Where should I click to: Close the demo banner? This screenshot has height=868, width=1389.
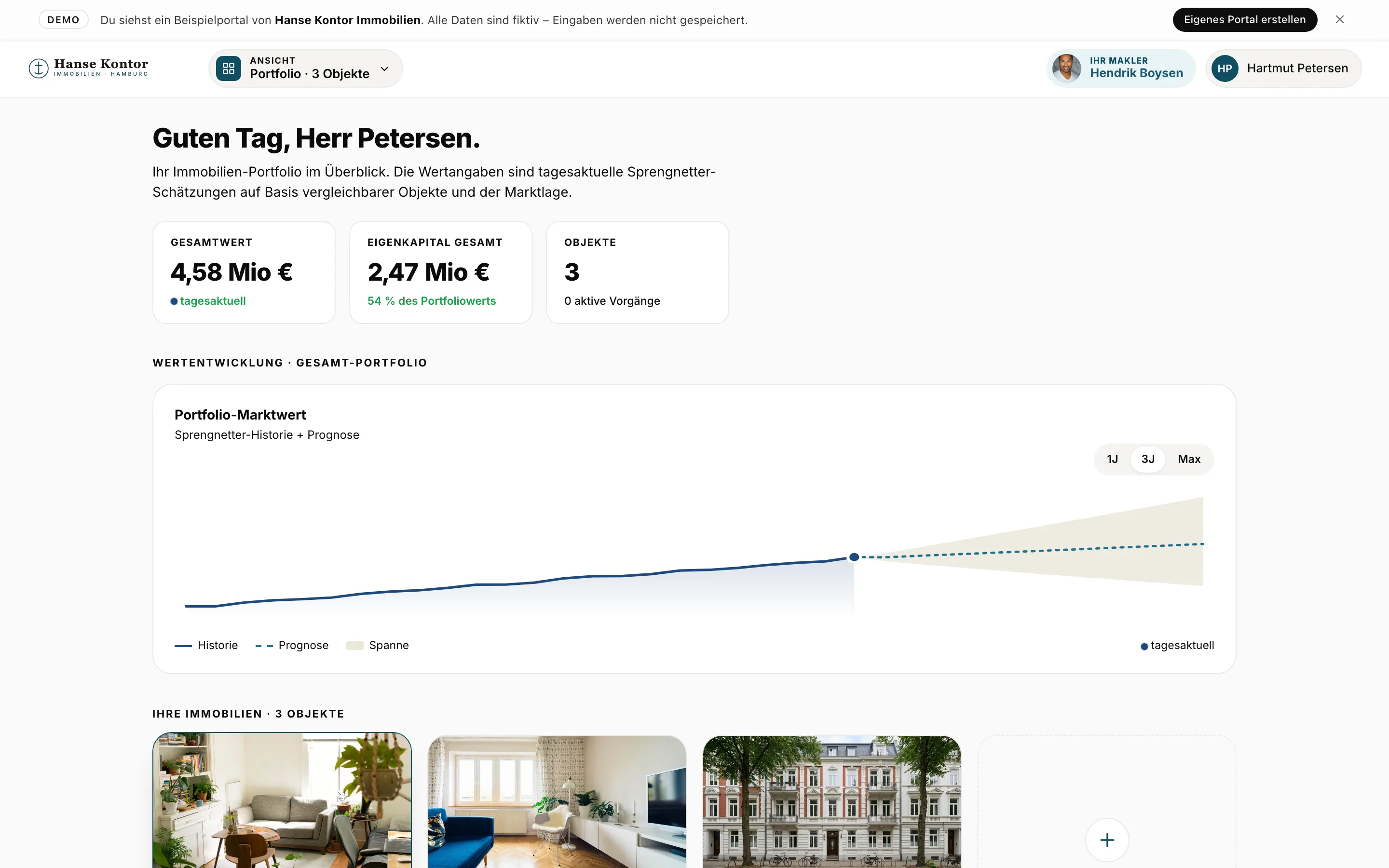[x=1340, y=19]
